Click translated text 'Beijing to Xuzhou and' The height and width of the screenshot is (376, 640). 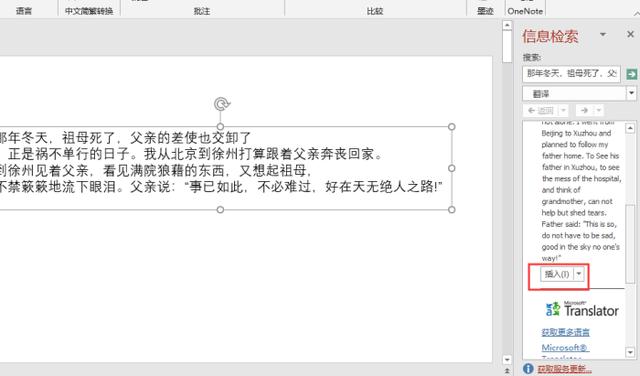click(x=576, y=133)
